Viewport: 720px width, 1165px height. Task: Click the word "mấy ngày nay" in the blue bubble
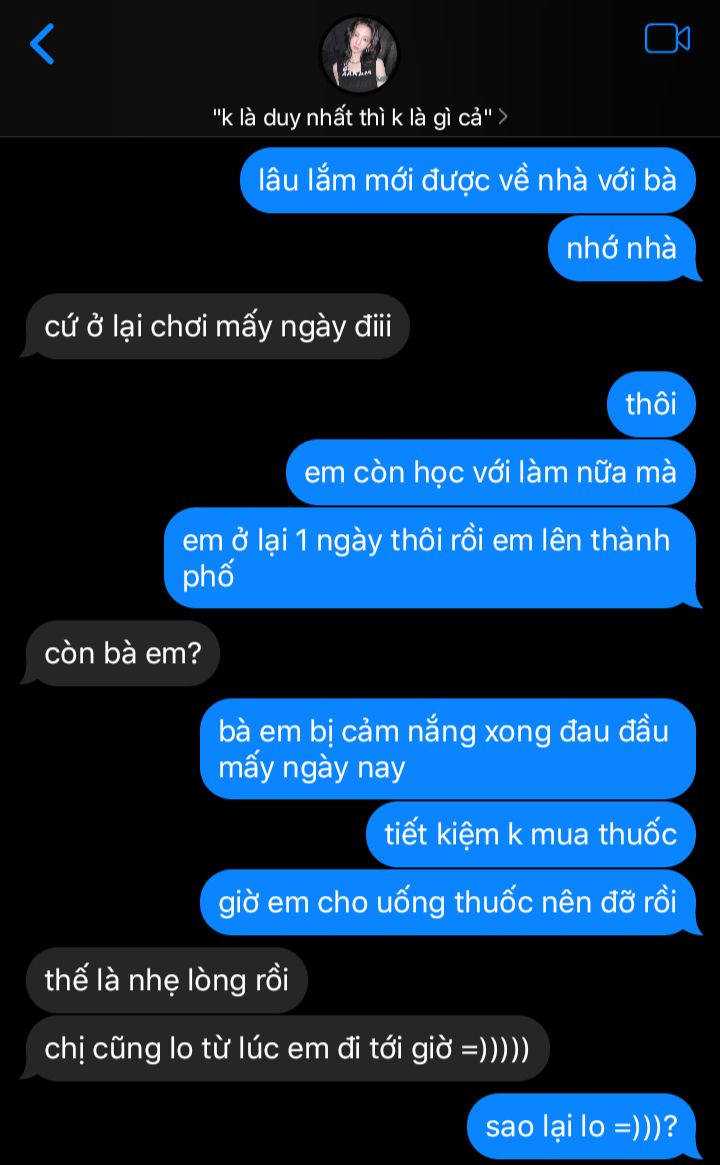click(x=311, y=768)
